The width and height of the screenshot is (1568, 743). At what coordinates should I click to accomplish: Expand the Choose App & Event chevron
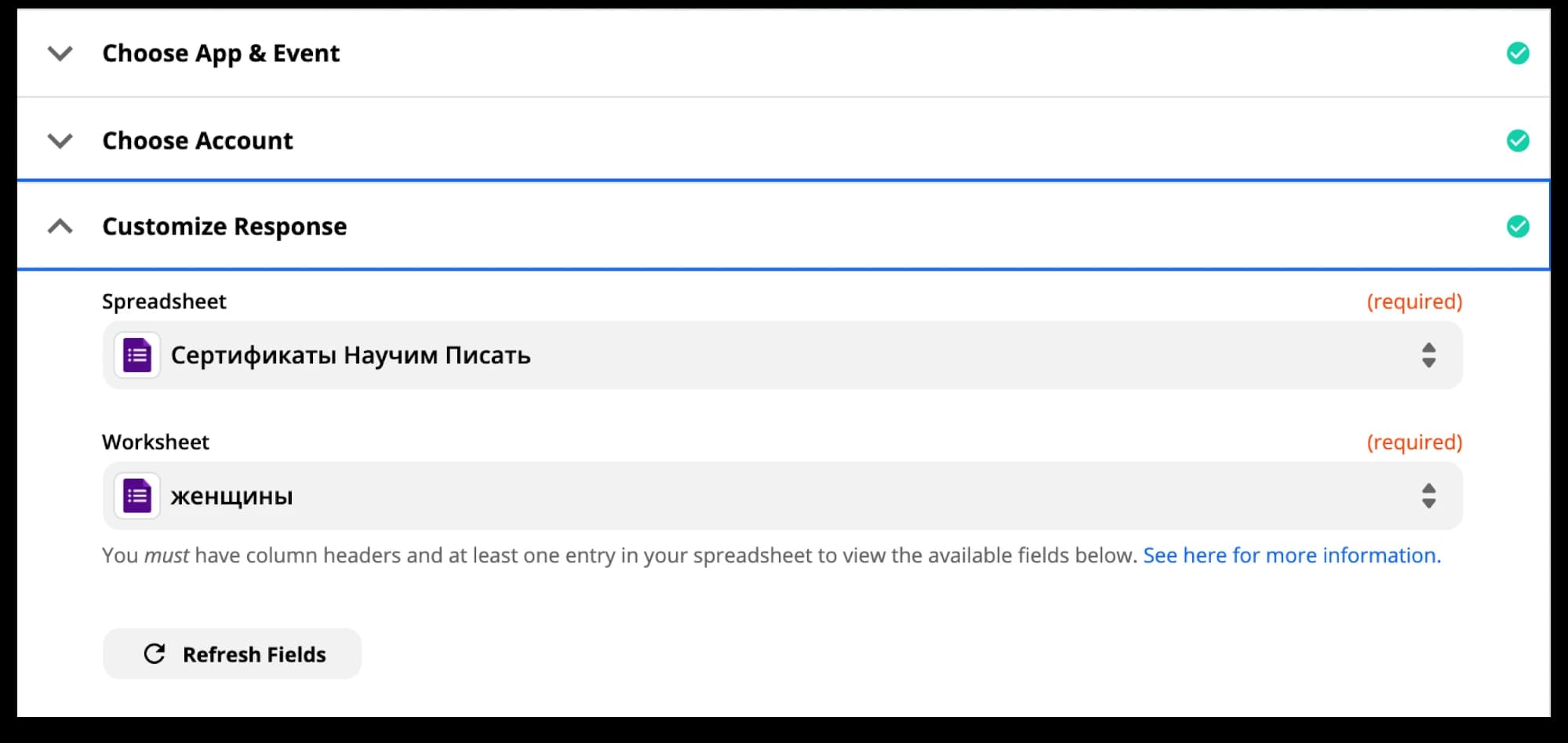pyautogui.click(x=60, y=53)
